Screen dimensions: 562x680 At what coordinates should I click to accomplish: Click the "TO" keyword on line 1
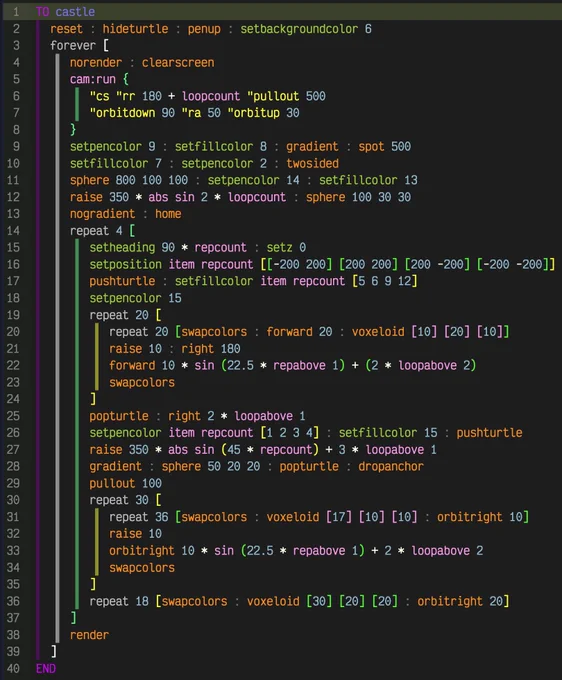[42, 12]
